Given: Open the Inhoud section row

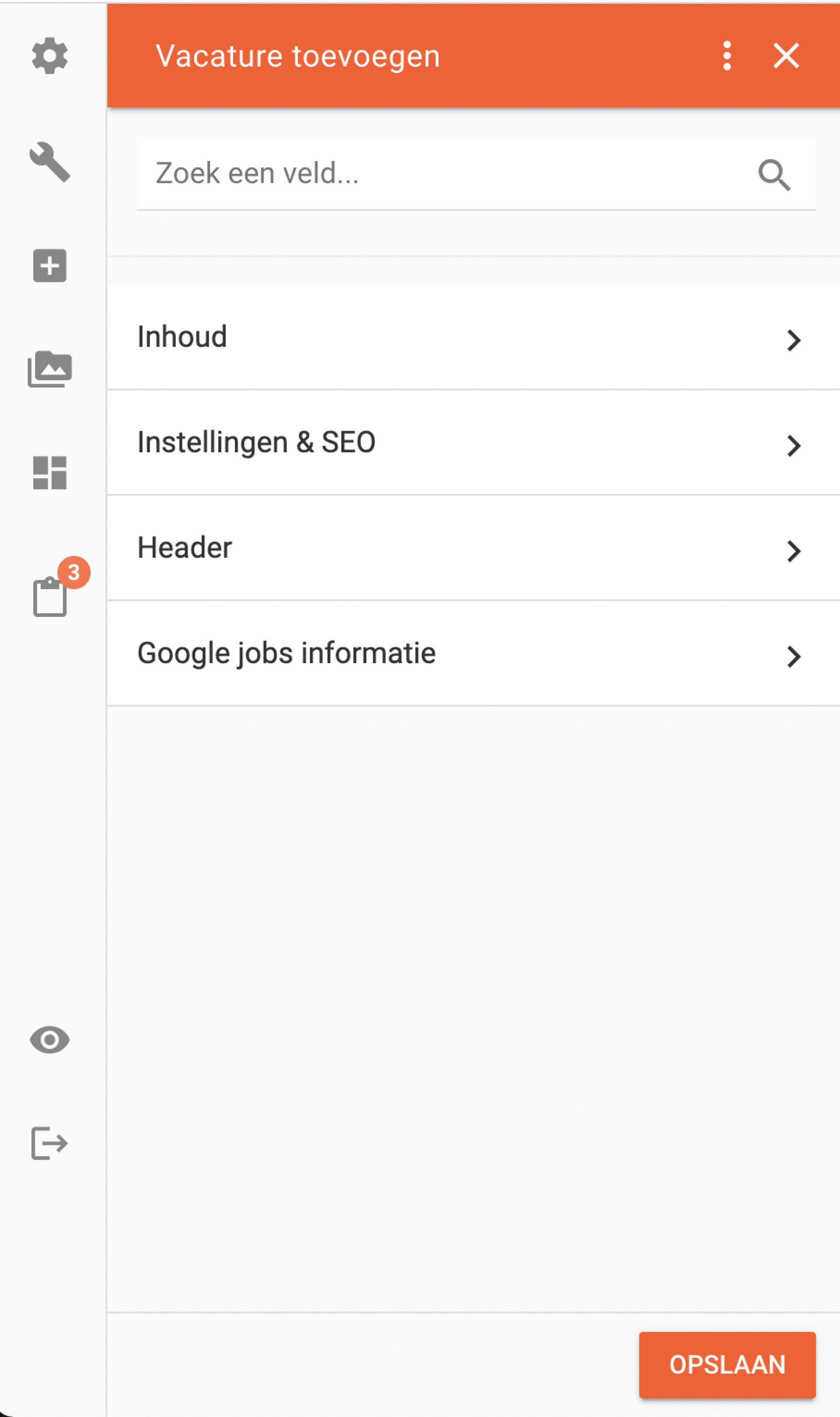Looking at the screenshot, I should [473, 337].
